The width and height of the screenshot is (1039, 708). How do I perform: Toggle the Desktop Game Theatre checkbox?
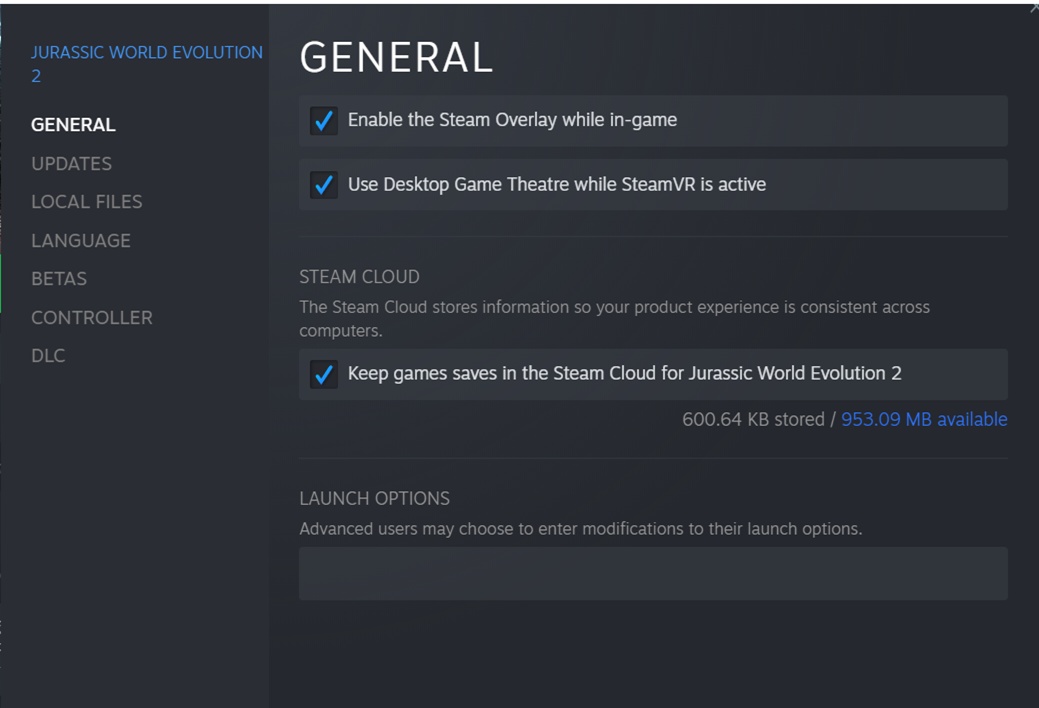coord(323,185)
